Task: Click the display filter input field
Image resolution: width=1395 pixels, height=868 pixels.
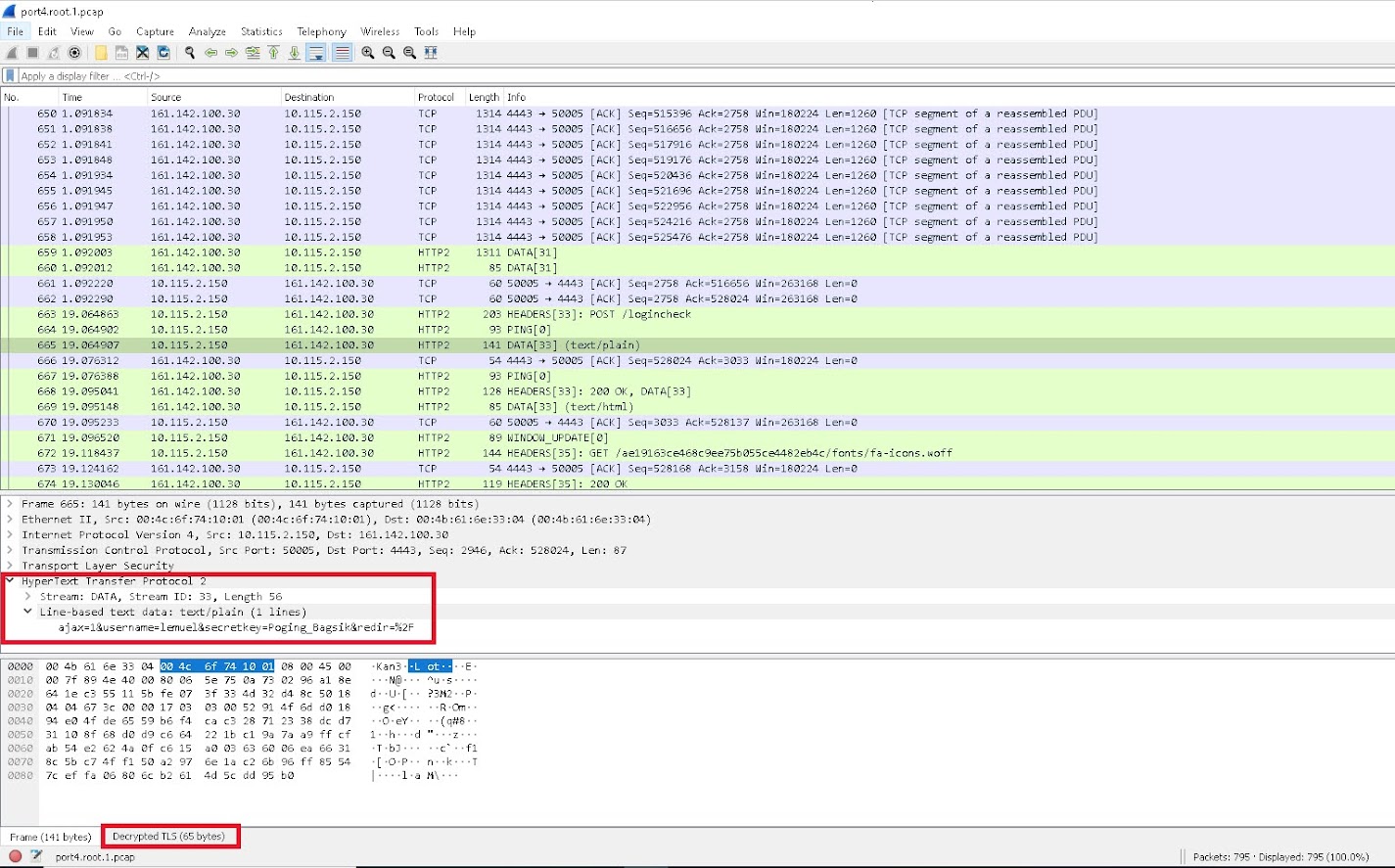Action: 705,75
